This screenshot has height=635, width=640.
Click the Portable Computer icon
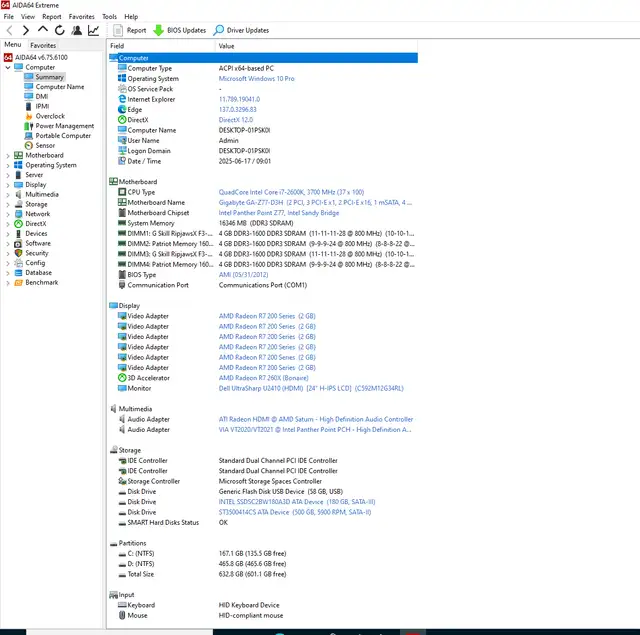(29, 135)
